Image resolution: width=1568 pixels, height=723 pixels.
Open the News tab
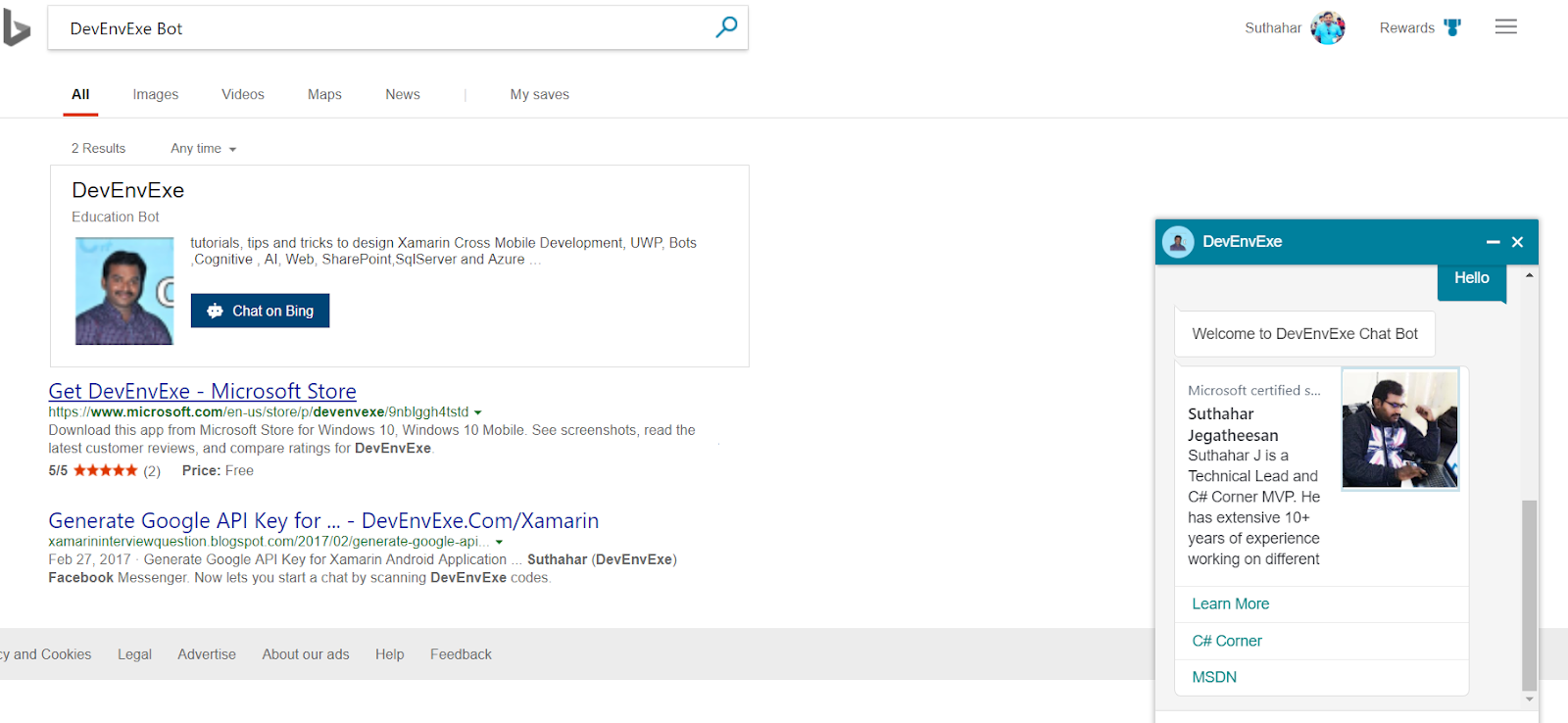tap(403, 94)
